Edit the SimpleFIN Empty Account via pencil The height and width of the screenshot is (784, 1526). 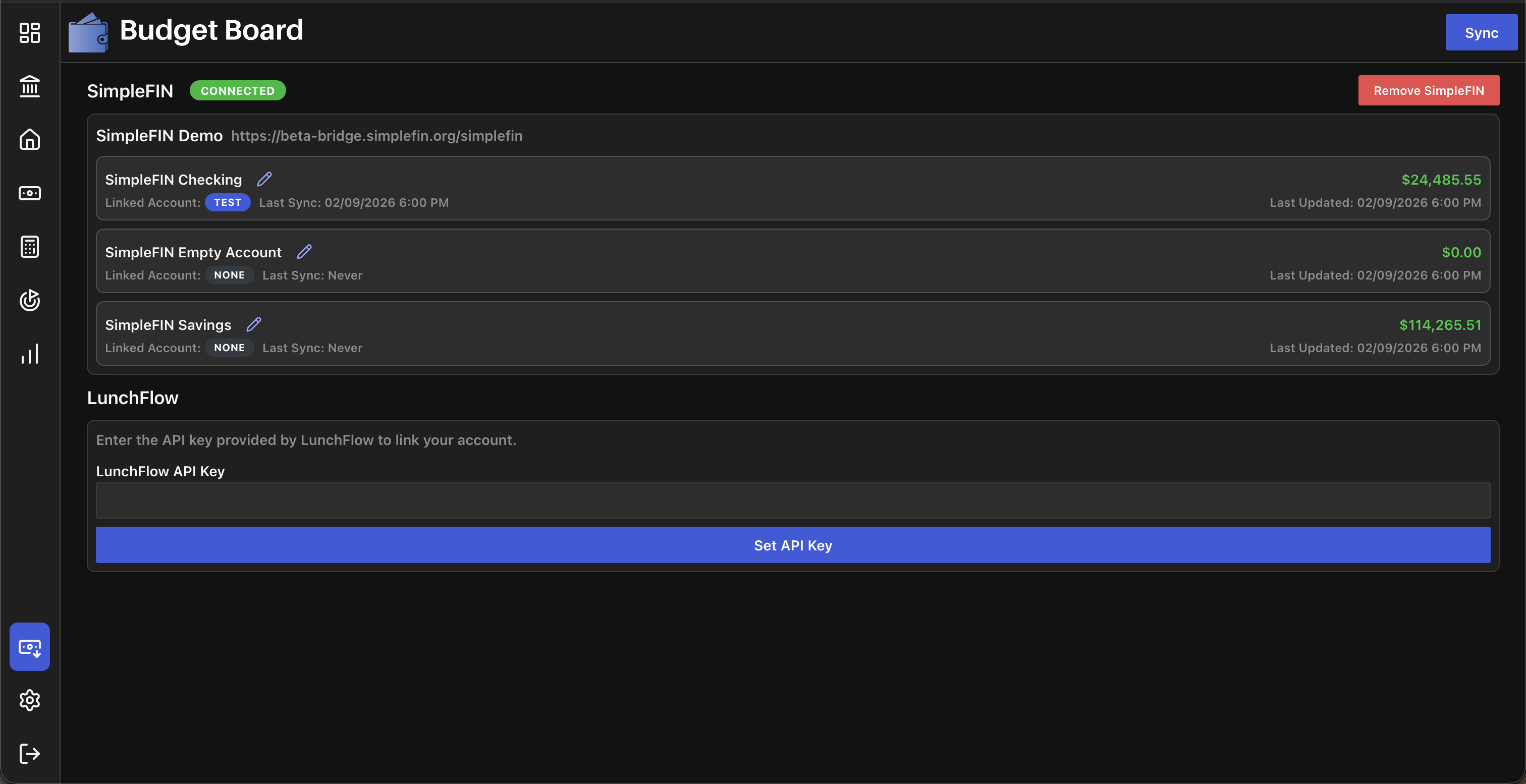pos(304,252)
